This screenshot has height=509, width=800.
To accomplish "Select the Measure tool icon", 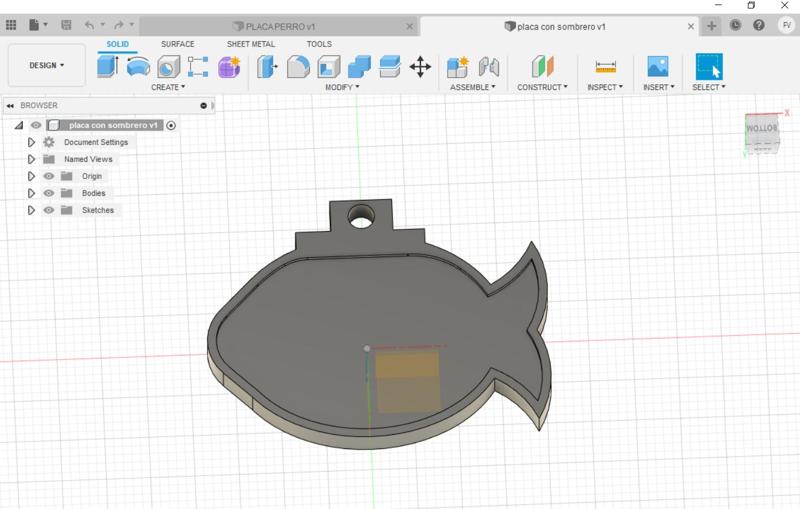I will click(606, 67).
